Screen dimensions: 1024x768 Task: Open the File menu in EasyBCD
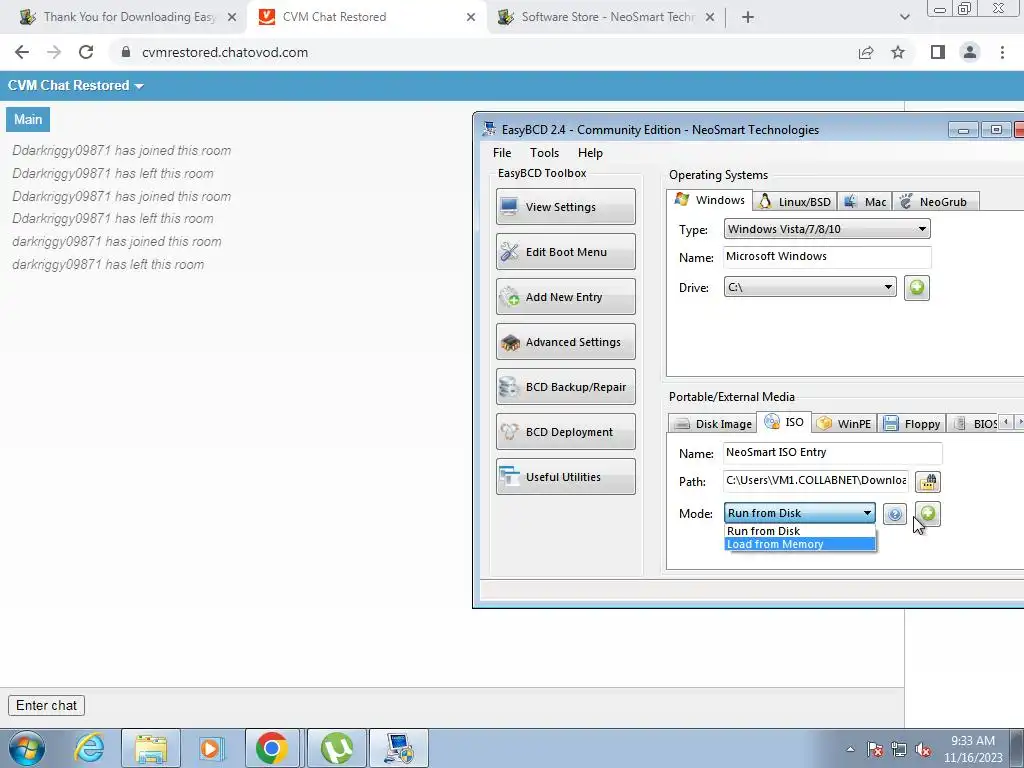(502, 153)
